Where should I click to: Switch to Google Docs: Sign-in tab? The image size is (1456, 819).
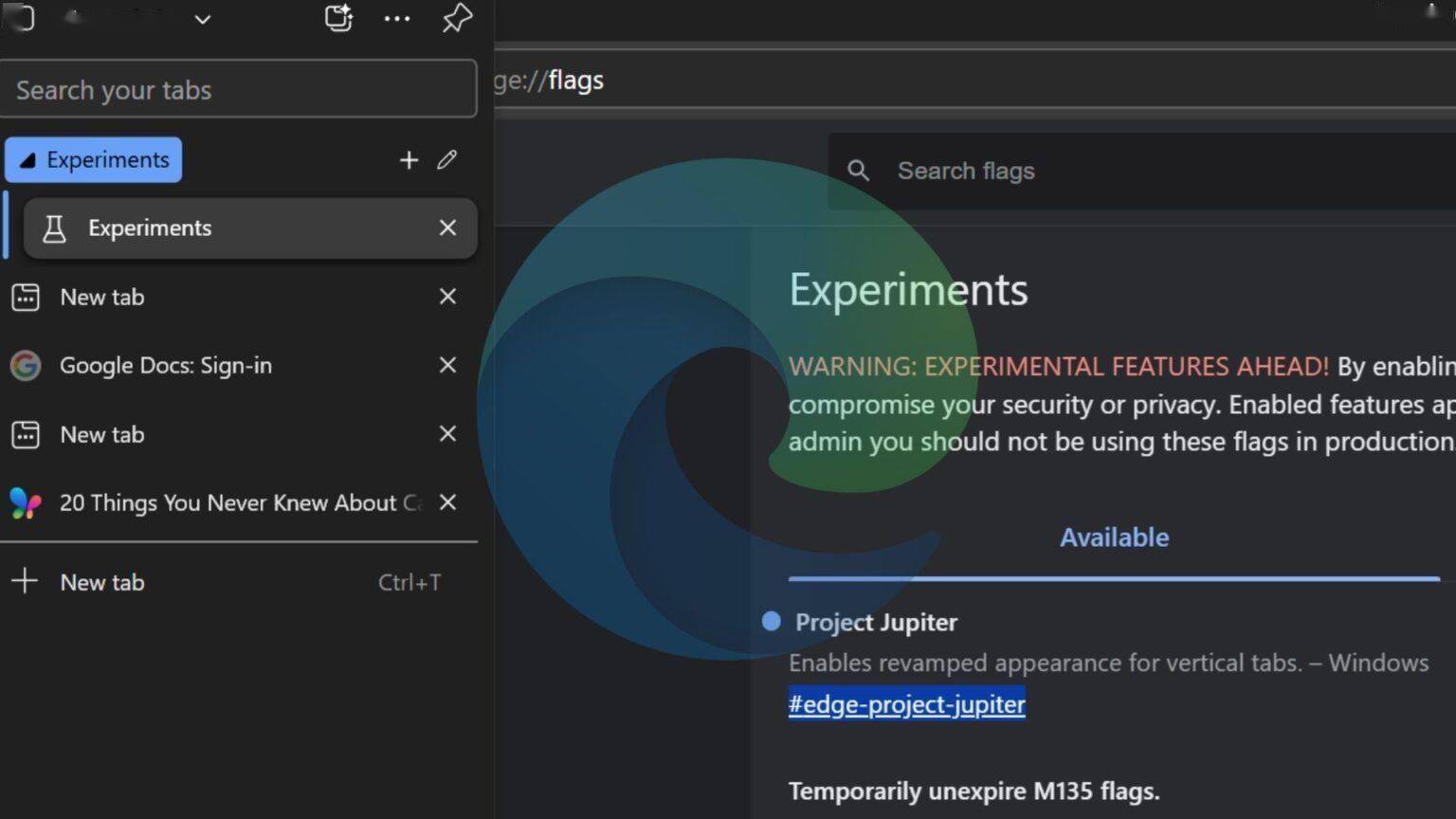point(238,365)
